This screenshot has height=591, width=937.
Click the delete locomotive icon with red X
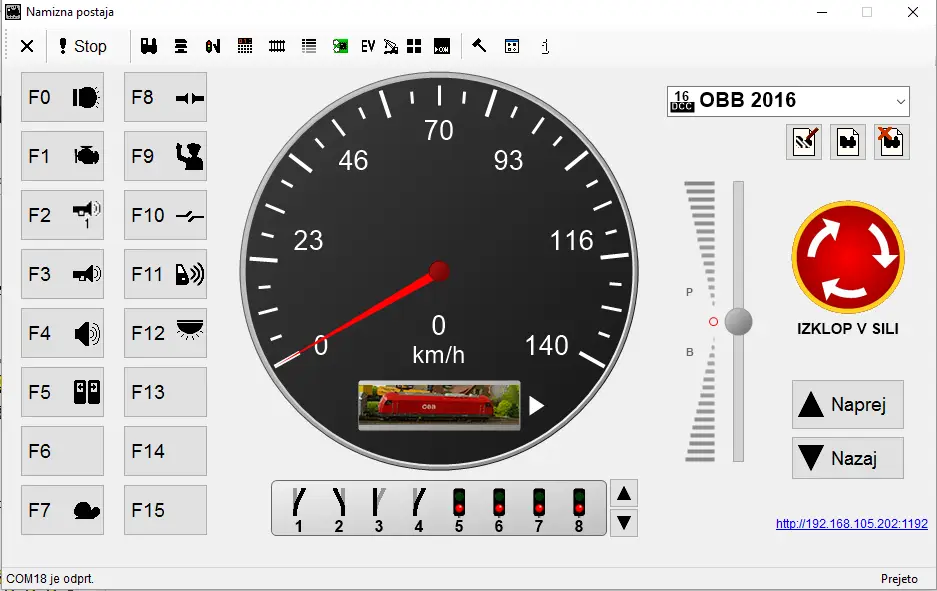(892, 141)
